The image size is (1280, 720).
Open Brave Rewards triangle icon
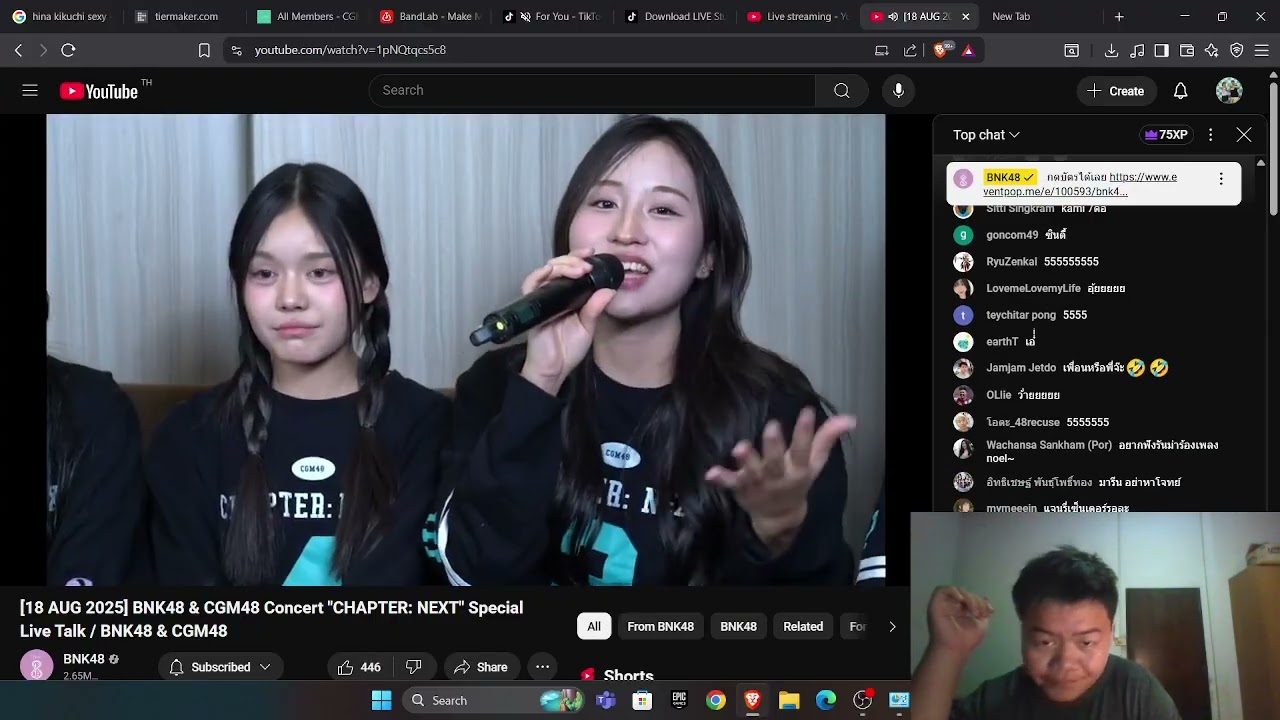[968, 50]
